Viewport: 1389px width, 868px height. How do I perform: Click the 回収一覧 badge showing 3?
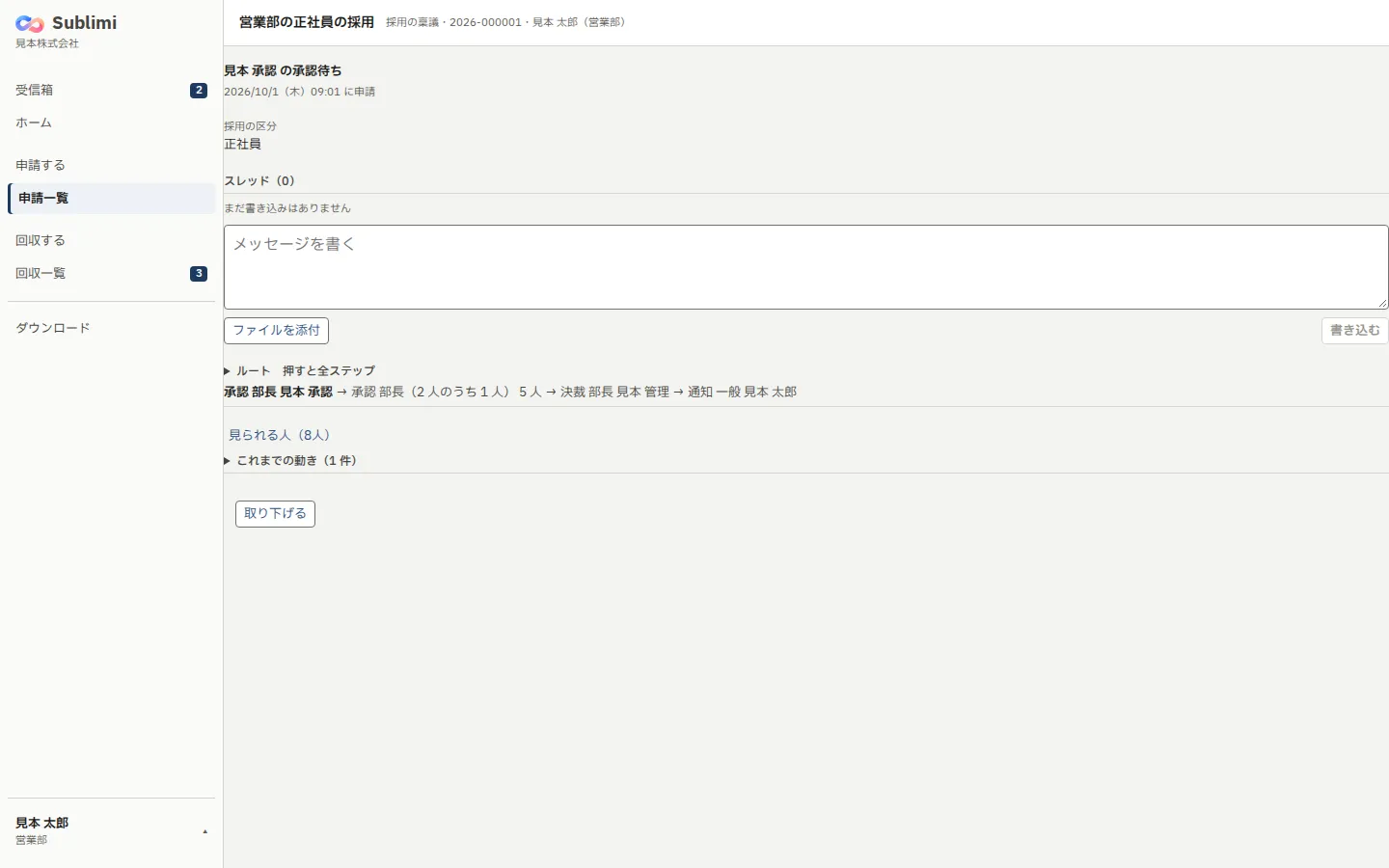(199, 273)
